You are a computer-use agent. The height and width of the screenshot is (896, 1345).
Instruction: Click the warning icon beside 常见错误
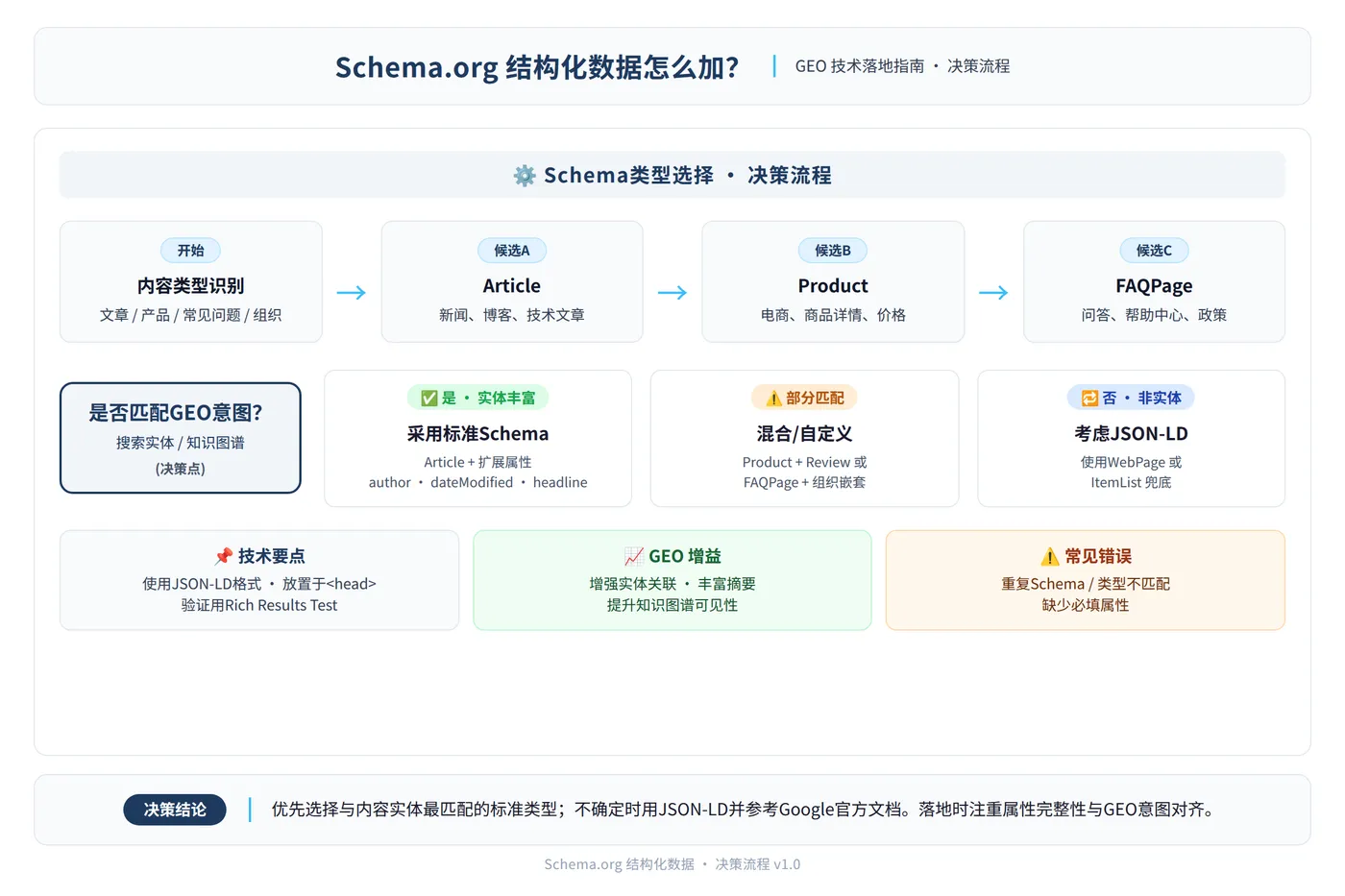click(1050, 556)
